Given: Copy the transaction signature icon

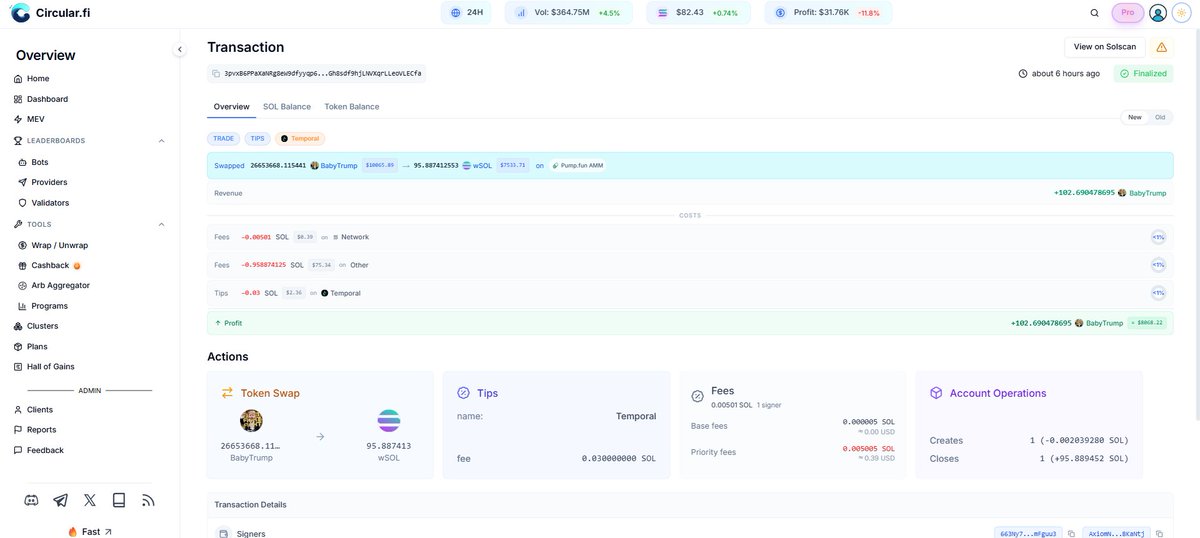Looking at the screenshot, I should click(x=216, y=73).
